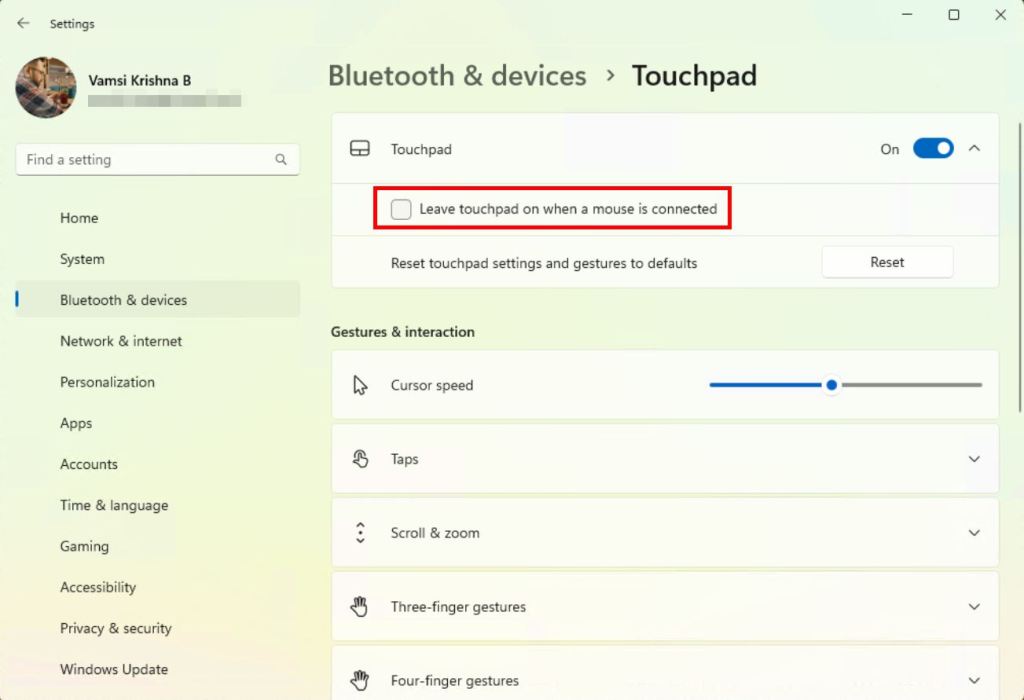Click the Three-finger gestures hand icon
The height and width of the screenshot is (700, 1024).
[360, 607]
